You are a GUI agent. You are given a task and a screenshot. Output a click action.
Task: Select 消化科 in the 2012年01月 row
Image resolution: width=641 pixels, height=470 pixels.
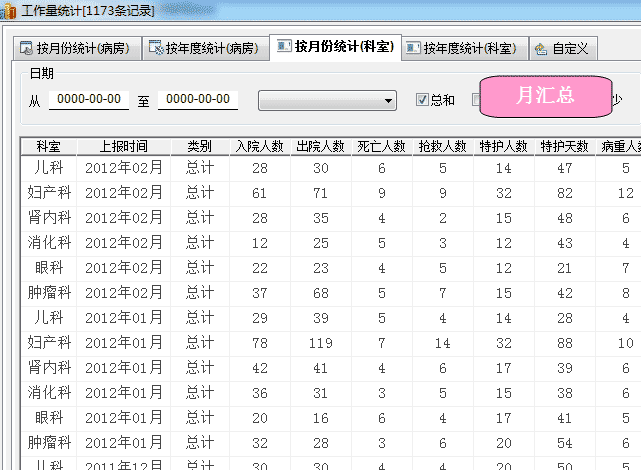pyautogui.click(x=49, y=392)
